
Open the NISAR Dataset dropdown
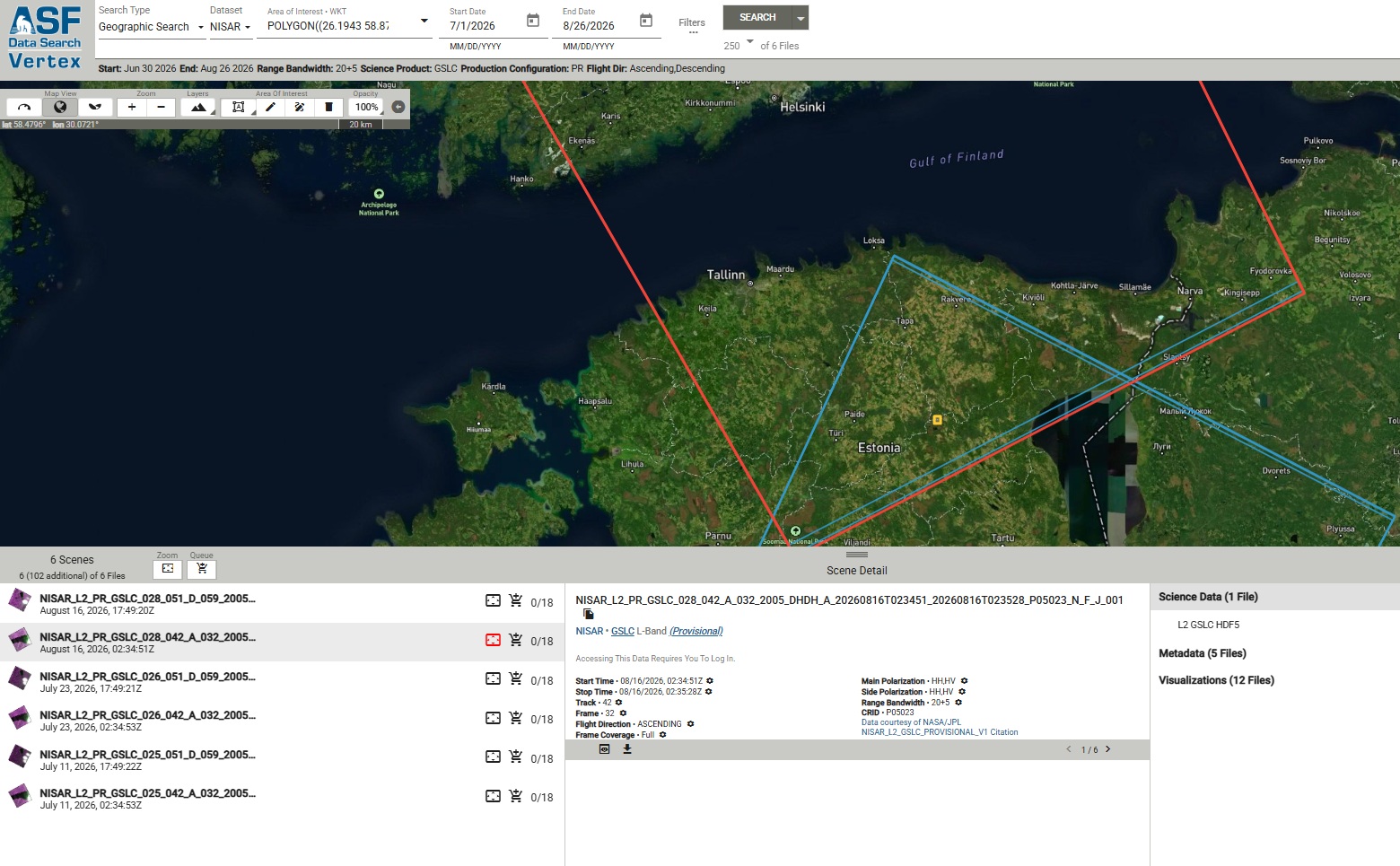point(231,27)
